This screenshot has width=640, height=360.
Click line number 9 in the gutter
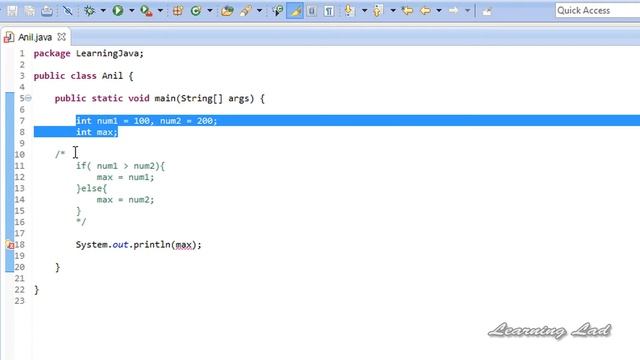[x=22, y=143]
